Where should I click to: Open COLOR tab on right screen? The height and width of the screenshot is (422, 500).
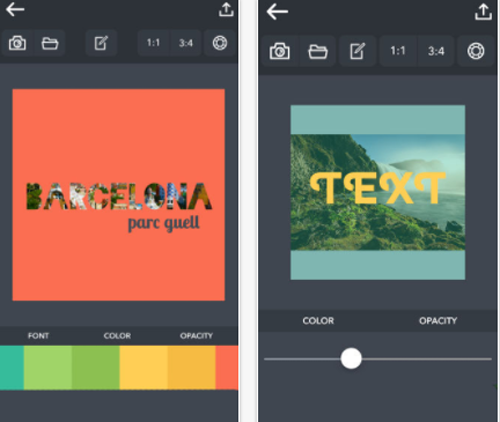318,321
